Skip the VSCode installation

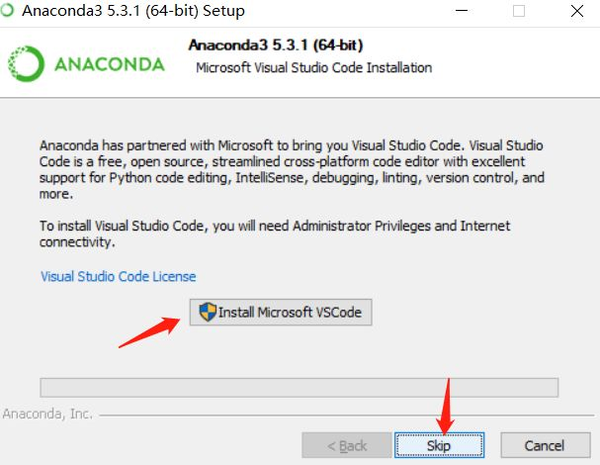pyautogui.click(x=439, y=445)
